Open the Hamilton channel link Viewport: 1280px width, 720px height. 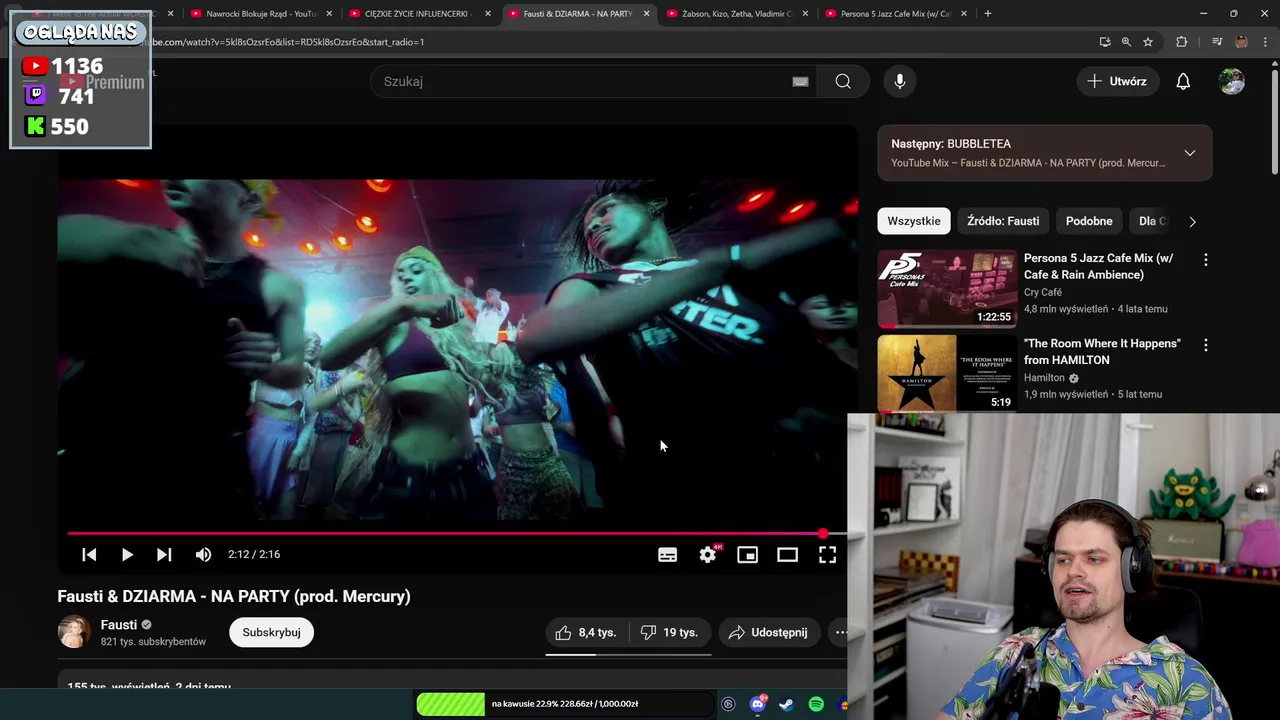1044,378
